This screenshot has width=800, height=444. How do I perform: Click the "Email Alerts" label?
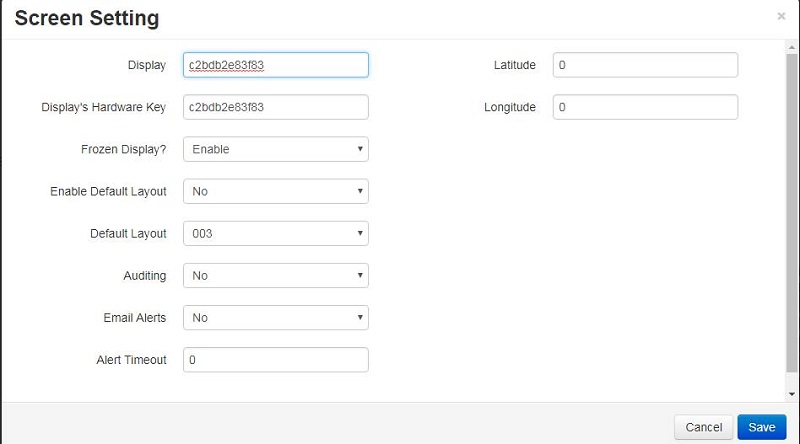coord(135,317)
